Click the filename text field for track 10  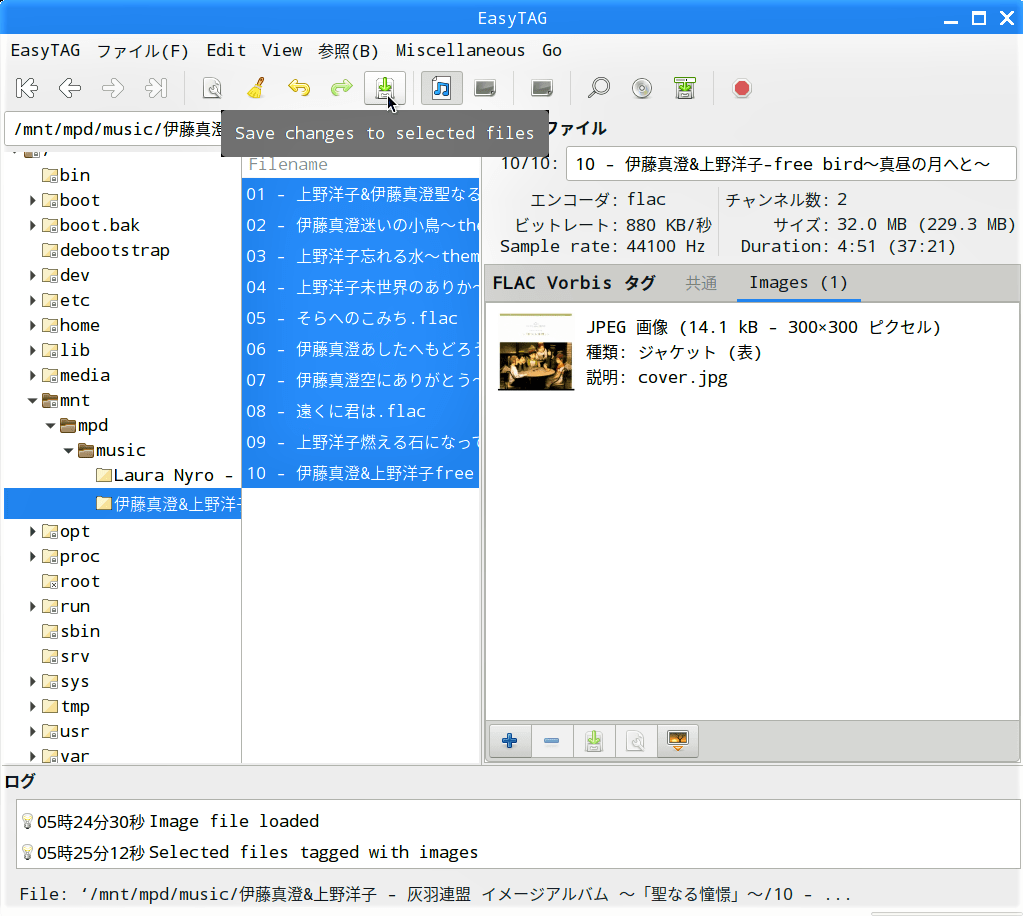(790, 164)
